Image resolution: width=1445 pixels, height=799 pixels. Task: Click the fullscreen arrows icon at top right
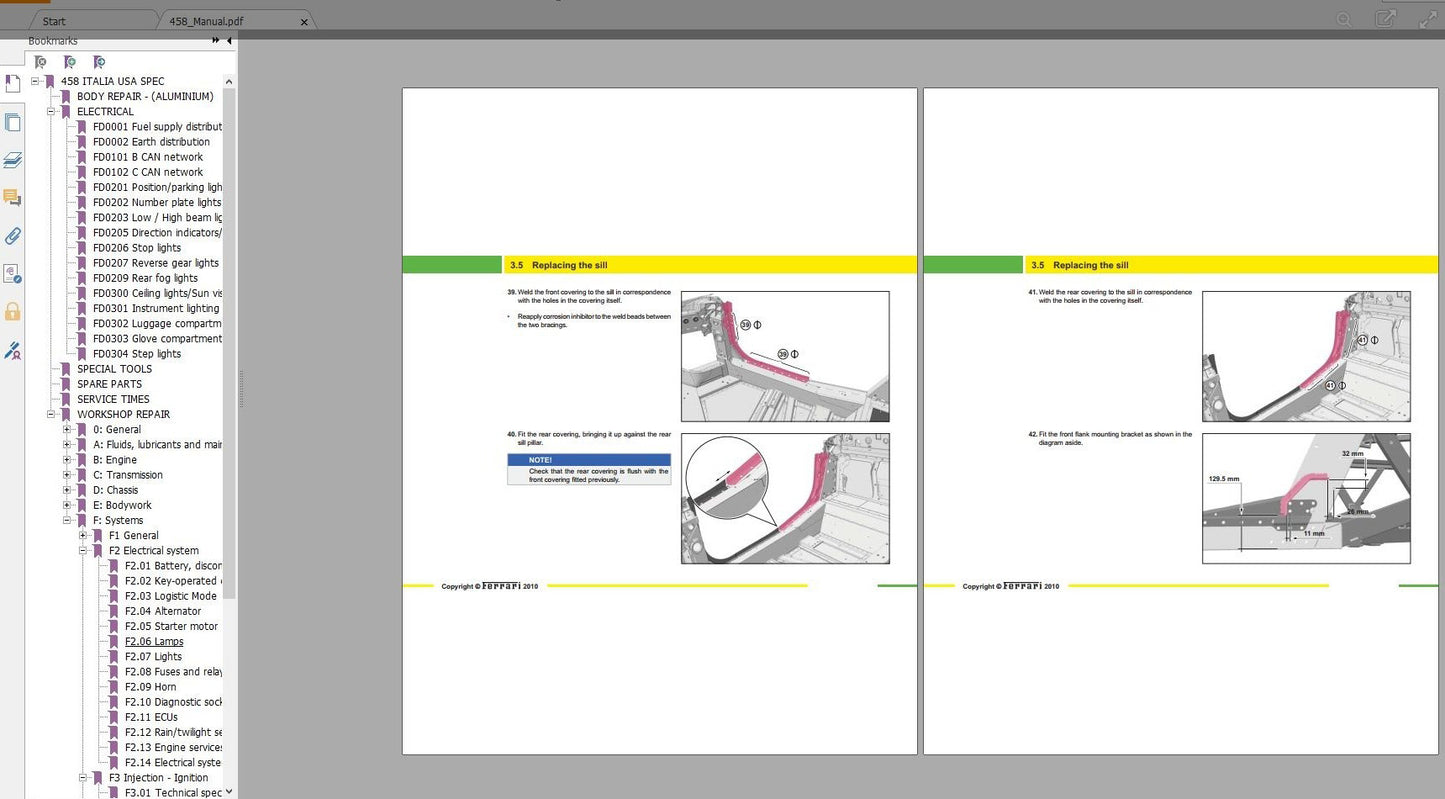point(1430,18)
